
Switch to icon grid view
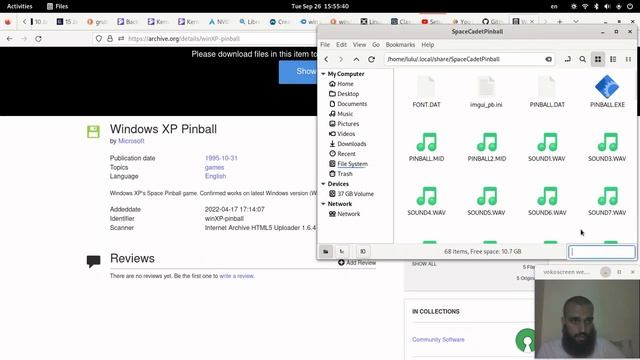point(598,59)
